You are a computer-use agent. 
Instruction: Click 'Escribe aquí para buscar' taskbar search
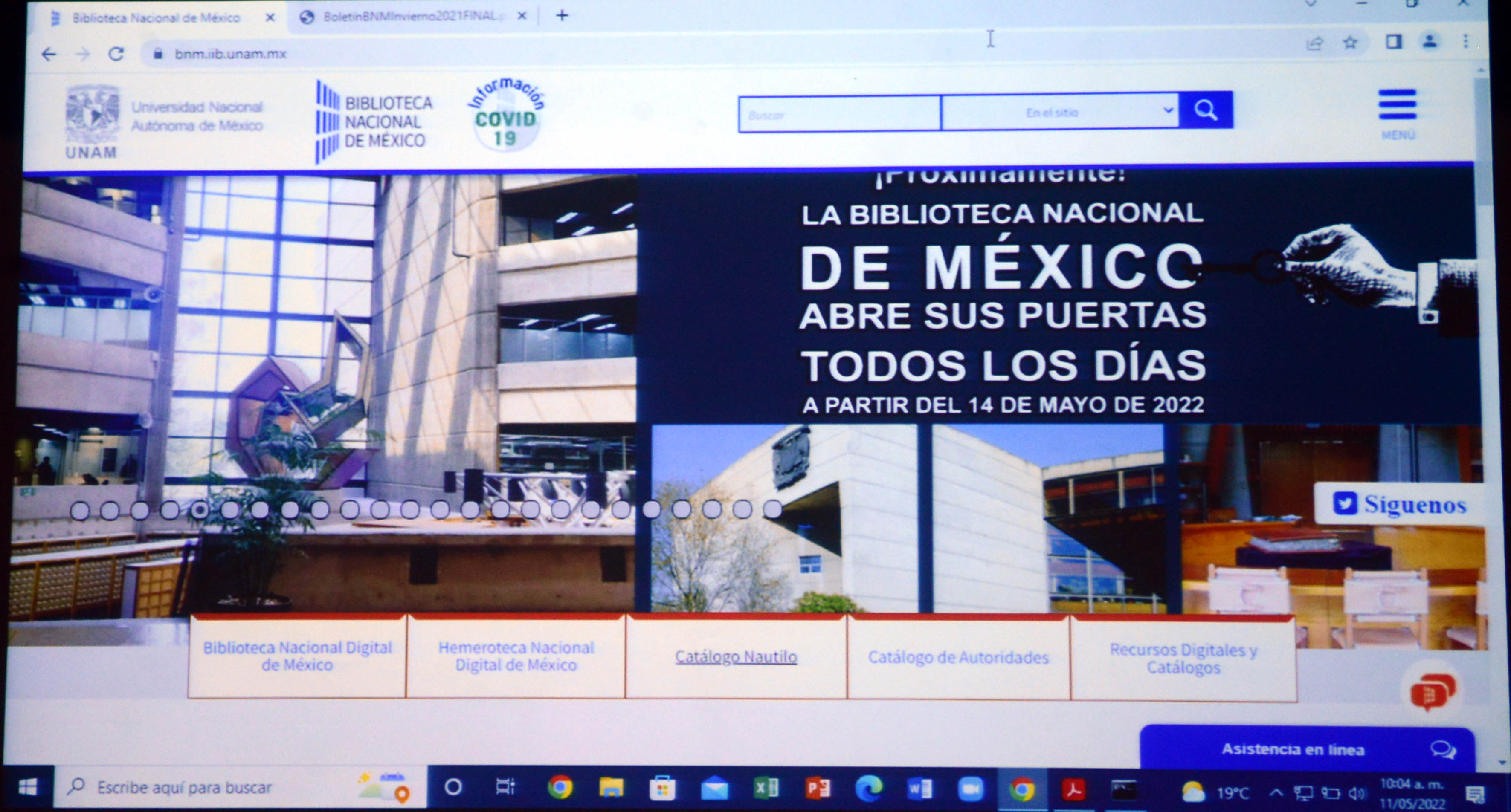click(x=241, y=787)
